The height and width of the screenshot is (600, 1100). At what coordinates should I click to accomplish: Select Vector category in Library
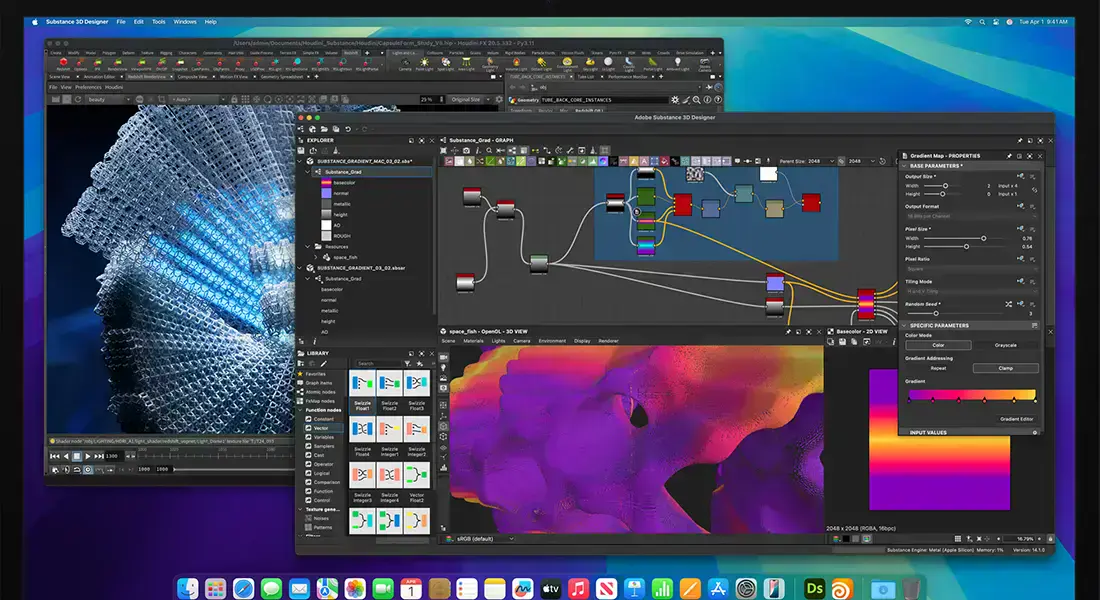pyautogui.click(x=321, y=428)
